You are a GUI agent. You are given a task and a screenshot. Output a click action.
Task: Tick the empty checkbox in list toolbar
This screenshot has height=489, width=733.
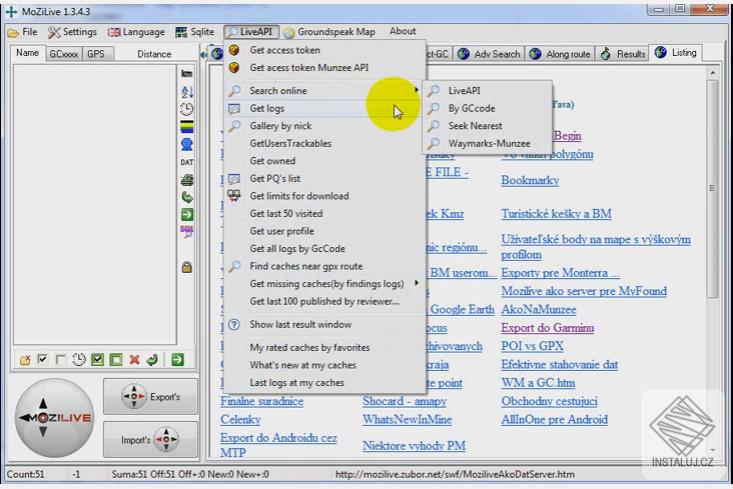point(60,360)
